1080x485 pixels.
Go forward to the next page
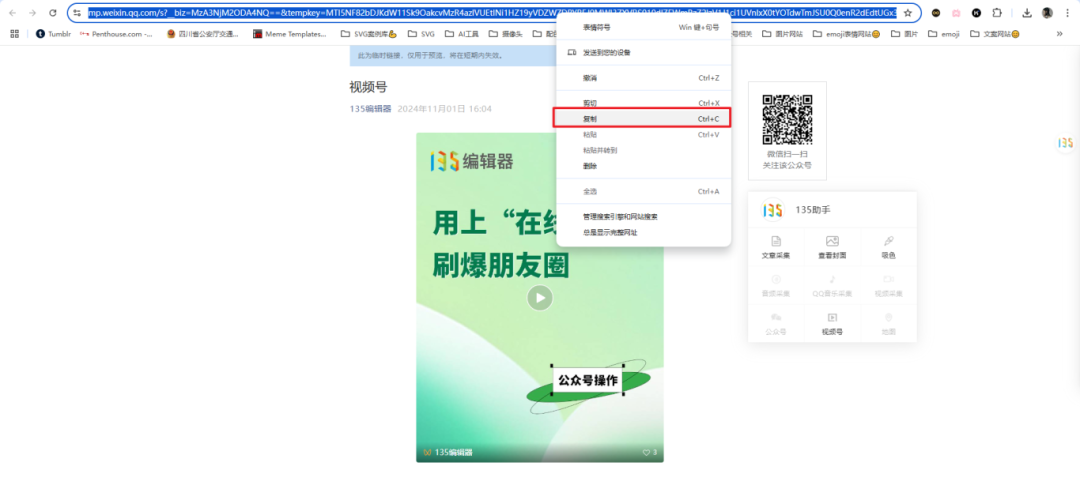(x=32, y=13)
